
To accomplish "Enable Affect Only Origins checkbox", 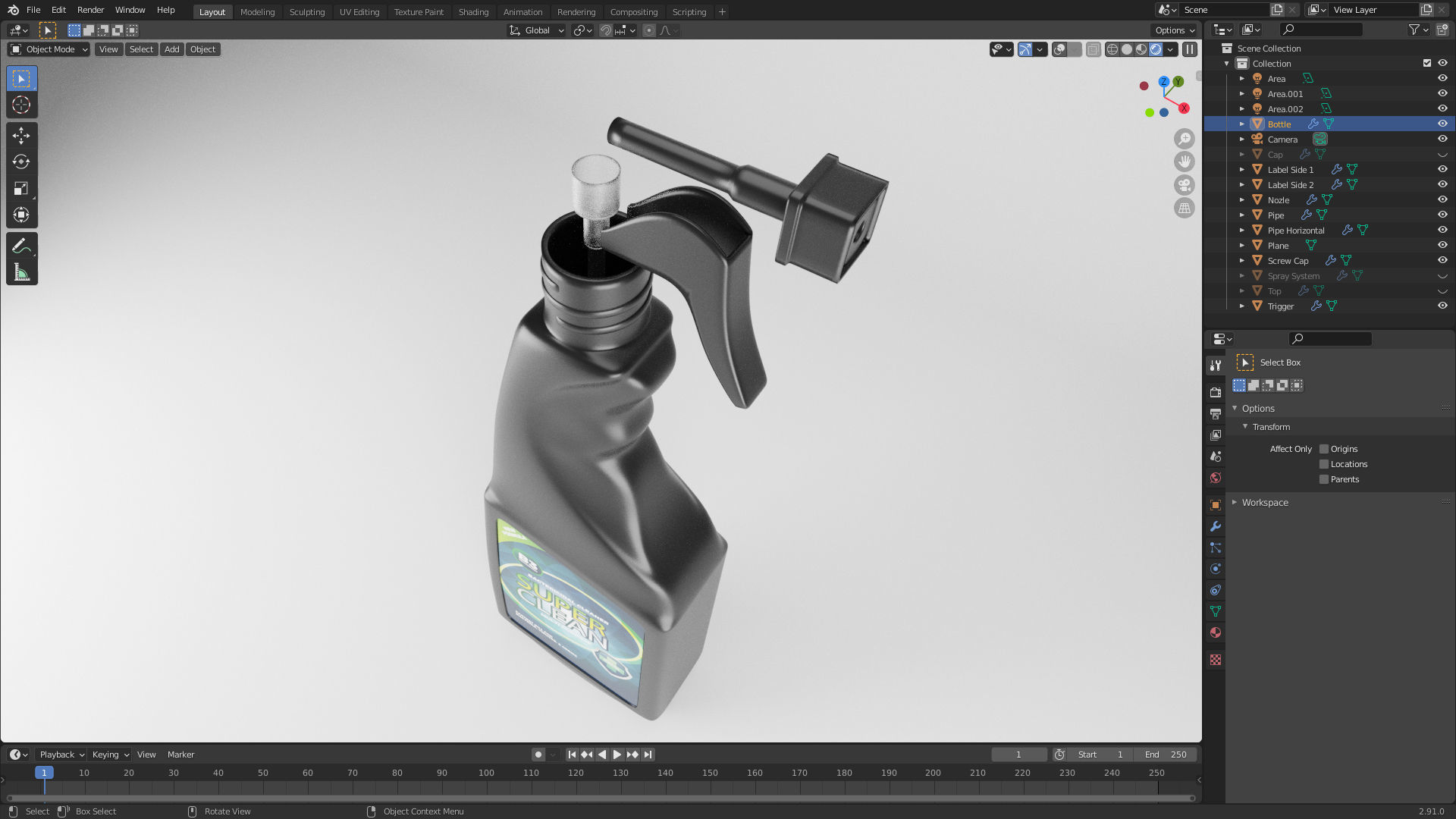I will pos(1324,449).
